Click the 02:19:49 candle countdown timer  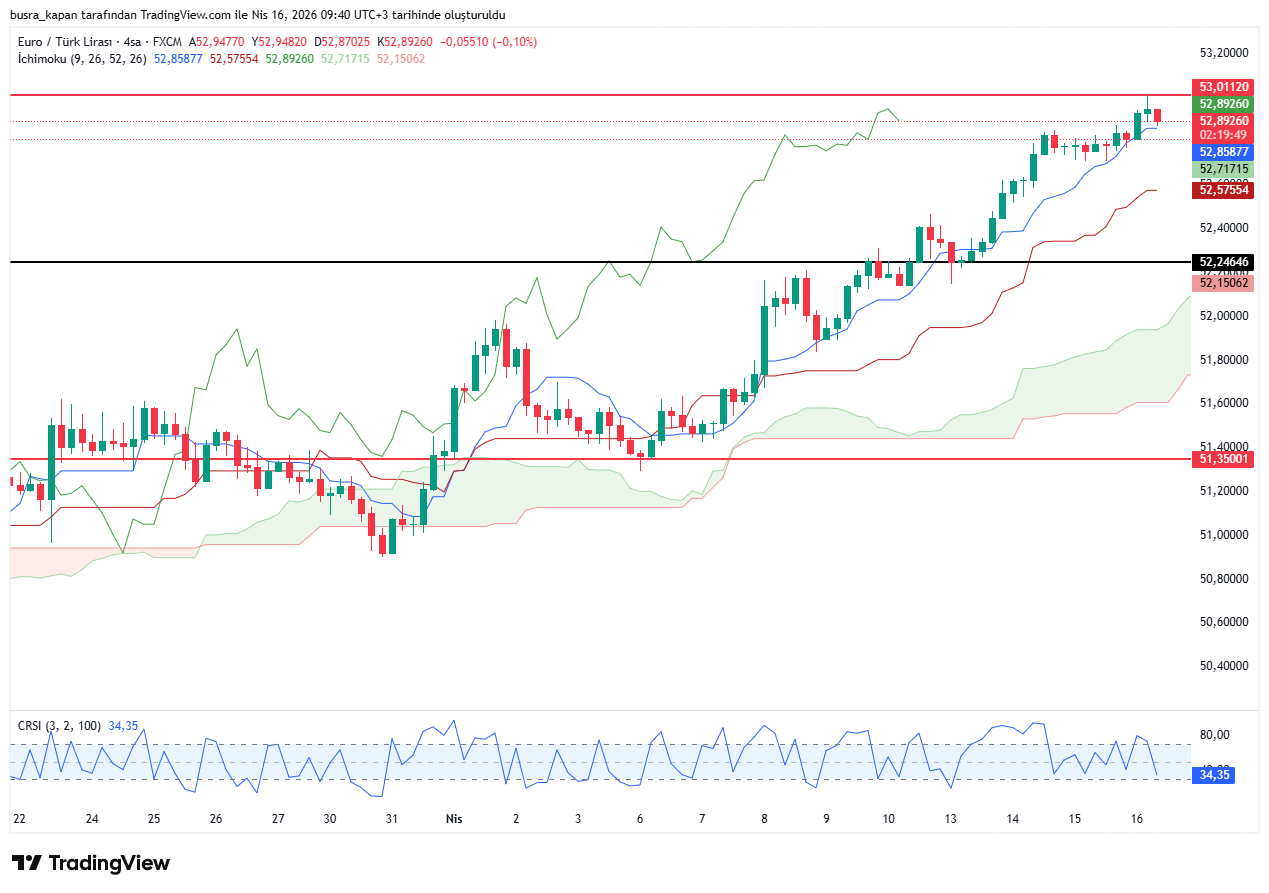(1224, 134)
